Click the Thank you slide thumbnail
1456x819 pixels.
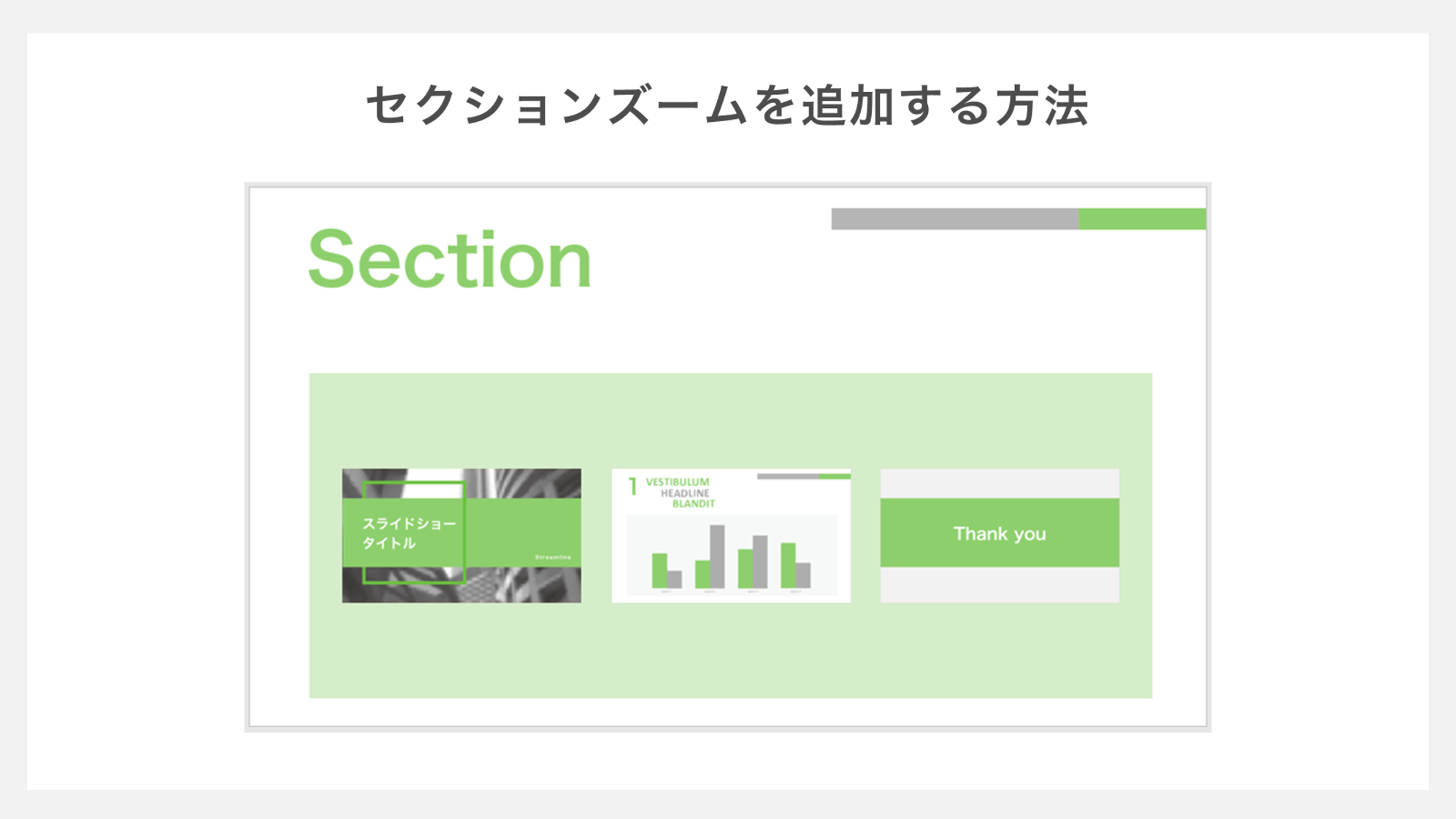1000,533
